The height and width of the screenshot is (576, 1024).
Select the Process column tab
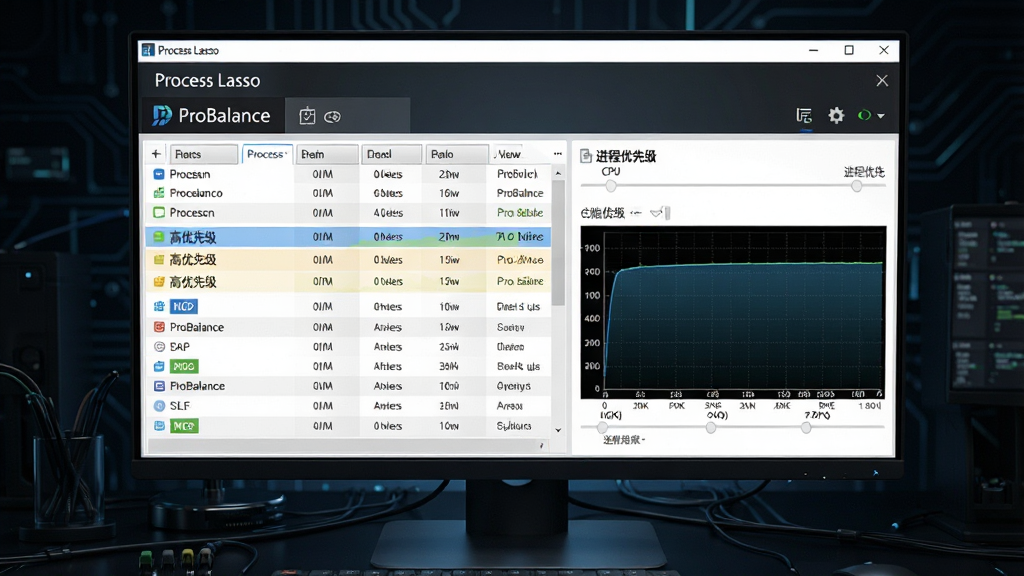[x=267, y=154]
